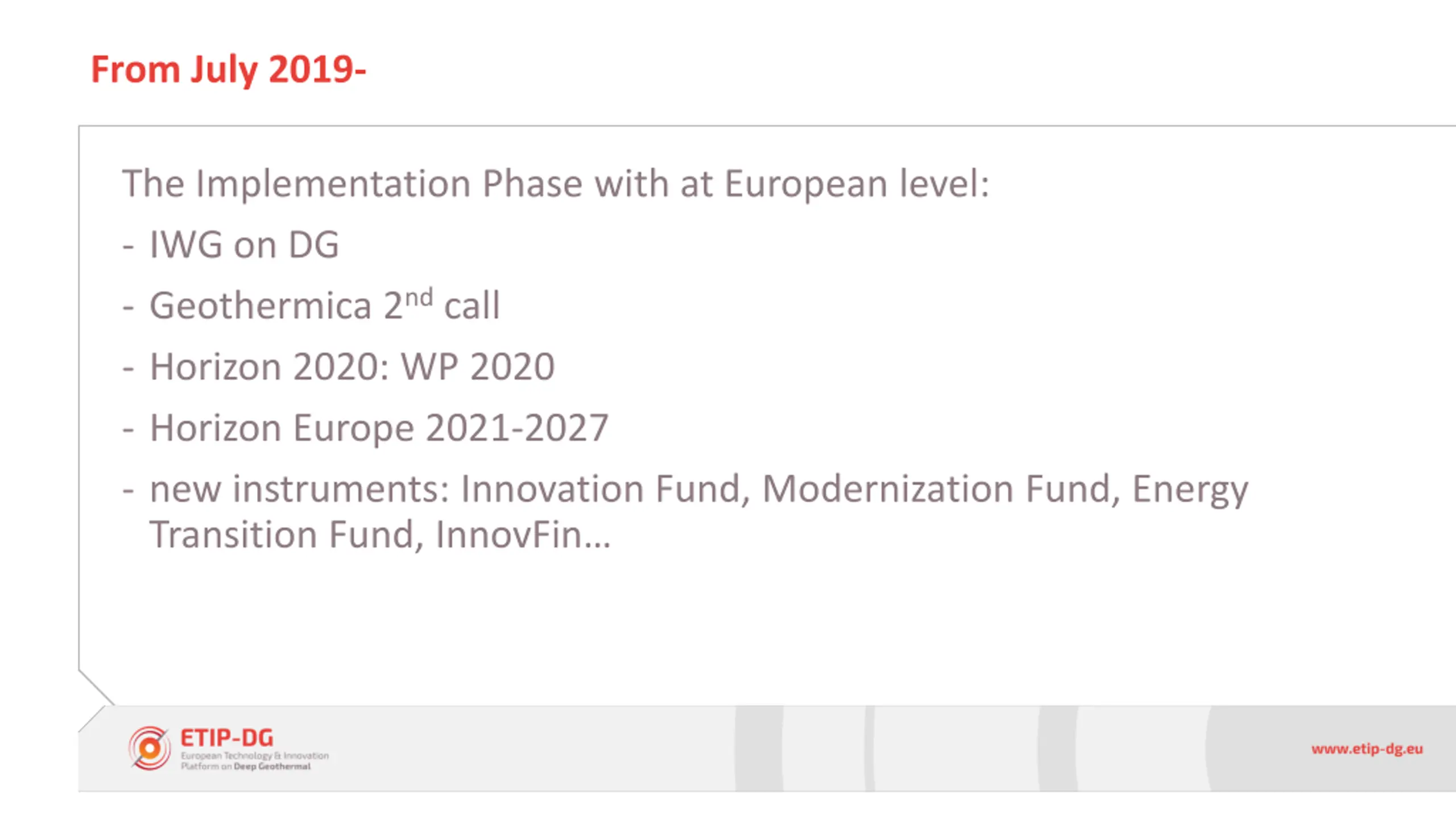Screen dimensions: 1456x819
Task: Click the ETIP-DG circular logo icon
Action: click(150, 748)
